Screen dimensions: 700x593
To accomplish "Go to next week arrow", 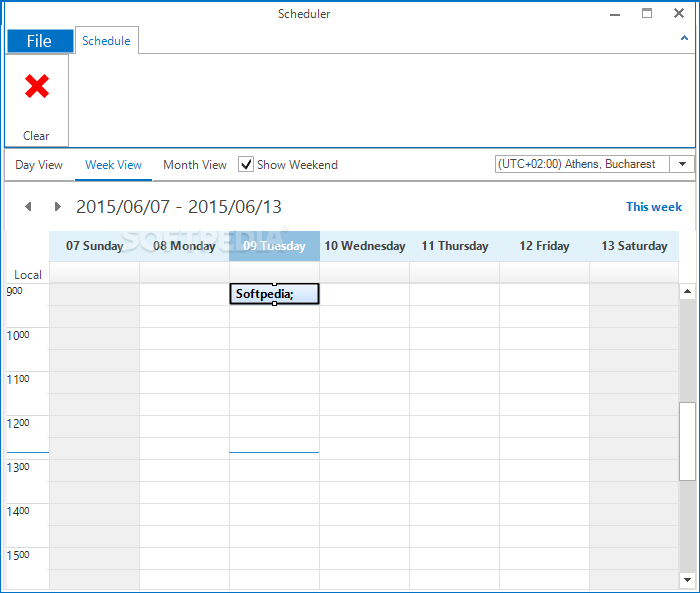I will point(57,206).
